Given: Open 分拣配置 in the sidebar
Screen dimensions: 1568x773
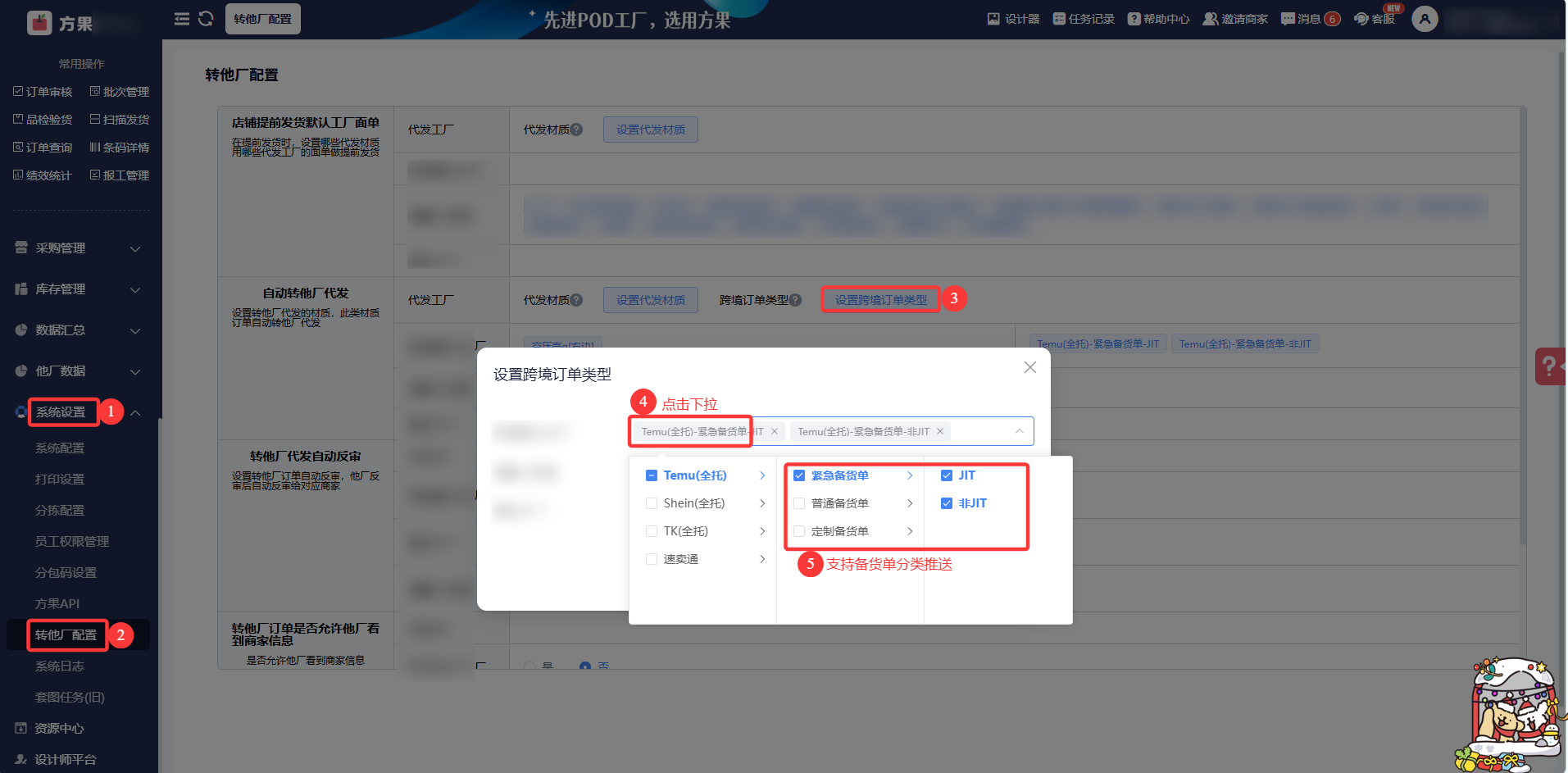Looking at the screenshot, I should 60,511.
